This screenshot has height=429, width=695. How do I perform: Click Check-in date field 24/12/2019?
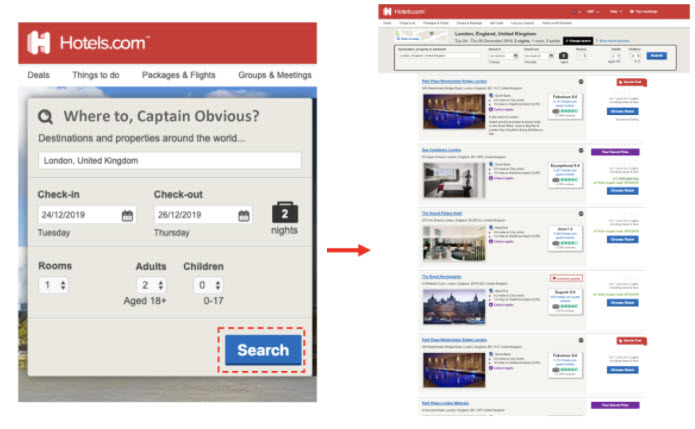(x=87, y=215)
